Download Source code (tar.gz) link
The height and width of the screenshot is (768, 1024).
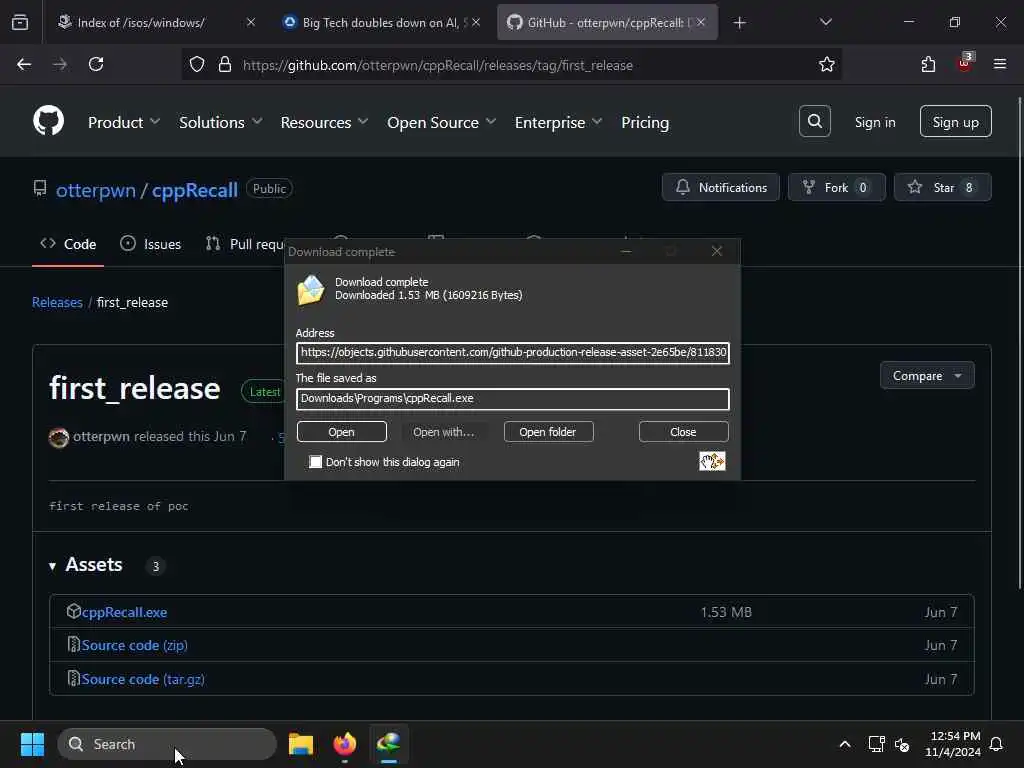[143, 679]
